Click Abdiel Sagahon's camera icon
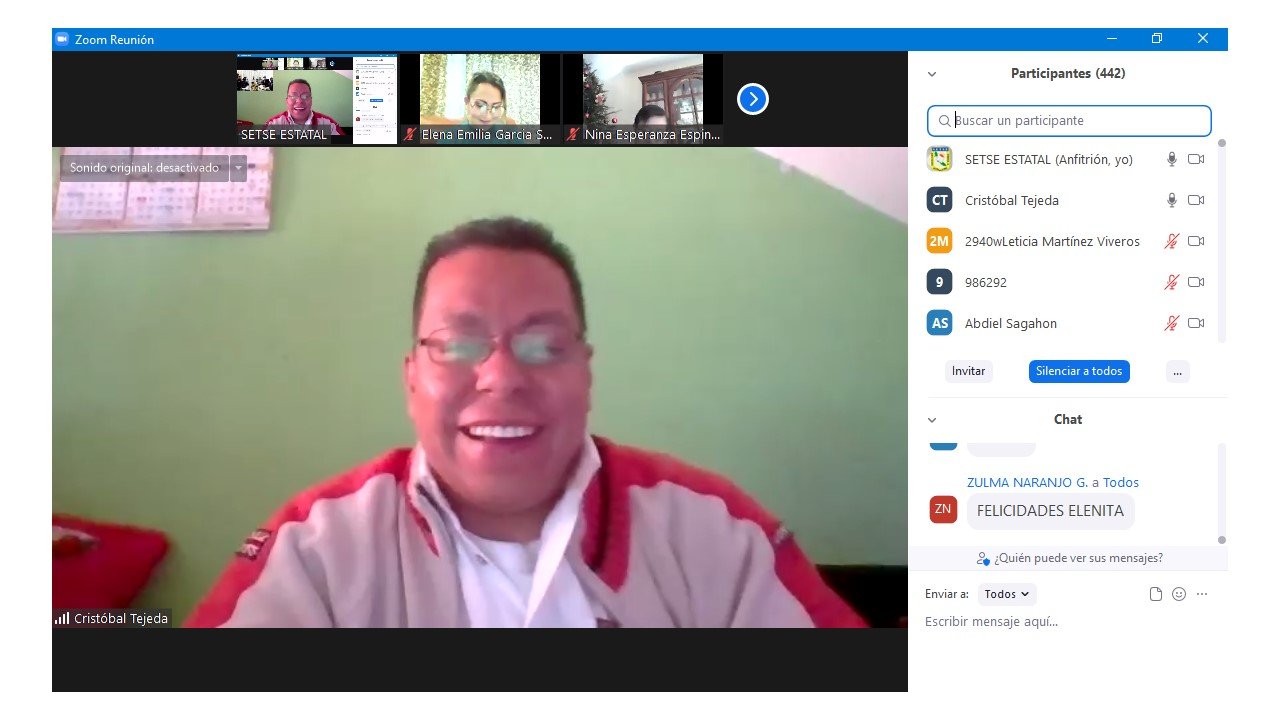 tap(1195, 323)
